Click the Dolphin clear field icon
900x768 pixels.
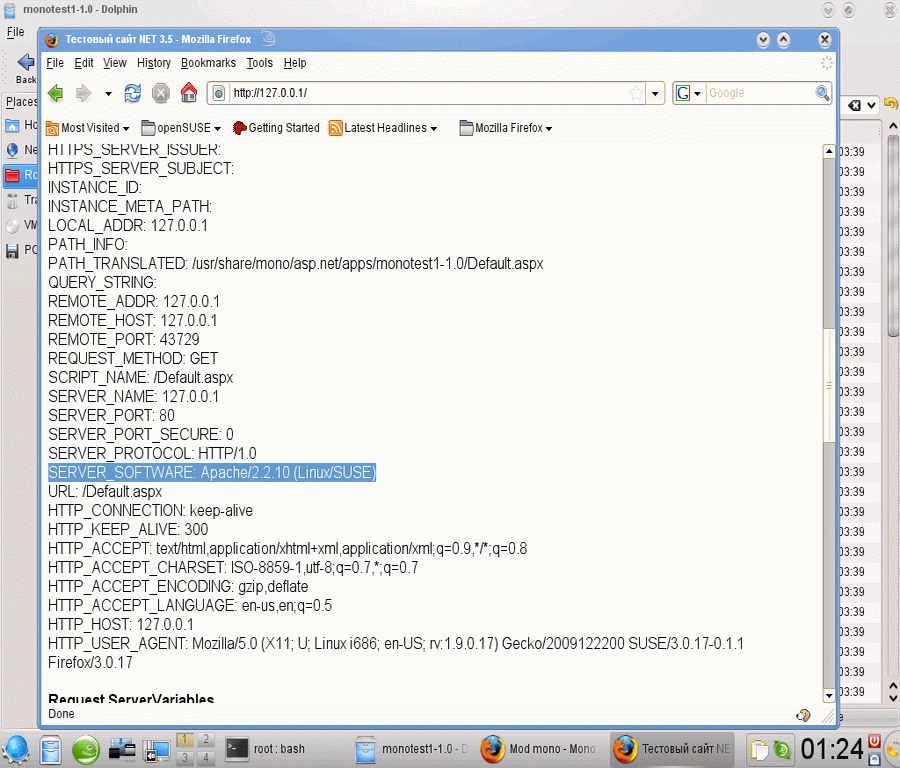pos(855,105)
